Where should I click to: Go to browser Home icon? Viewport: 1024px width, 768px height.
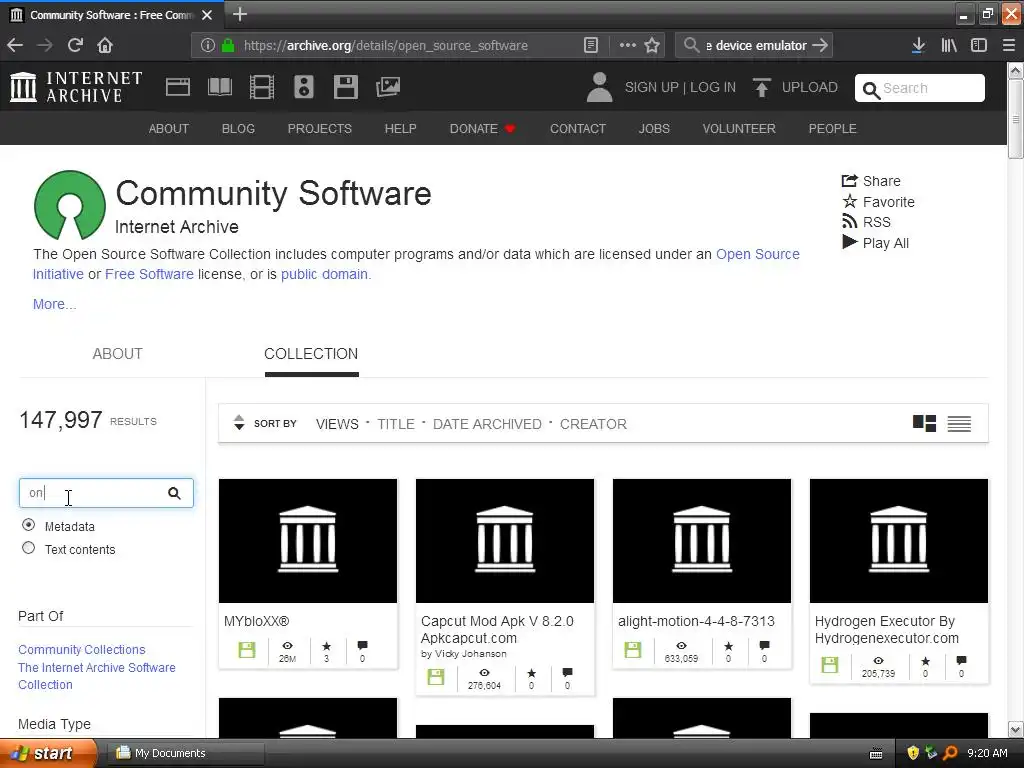[105, 45]
